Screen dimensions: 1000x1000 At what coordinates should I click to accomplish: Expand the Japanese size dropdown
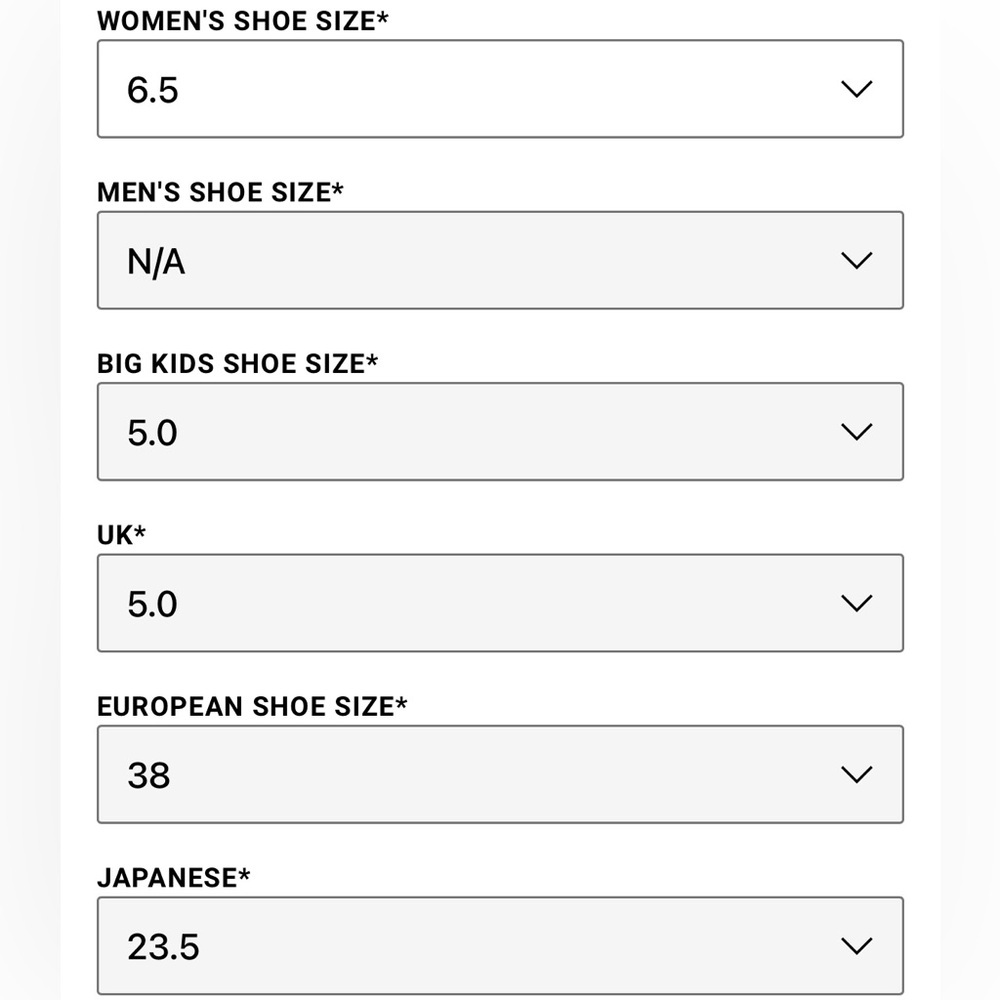point(498,945)
